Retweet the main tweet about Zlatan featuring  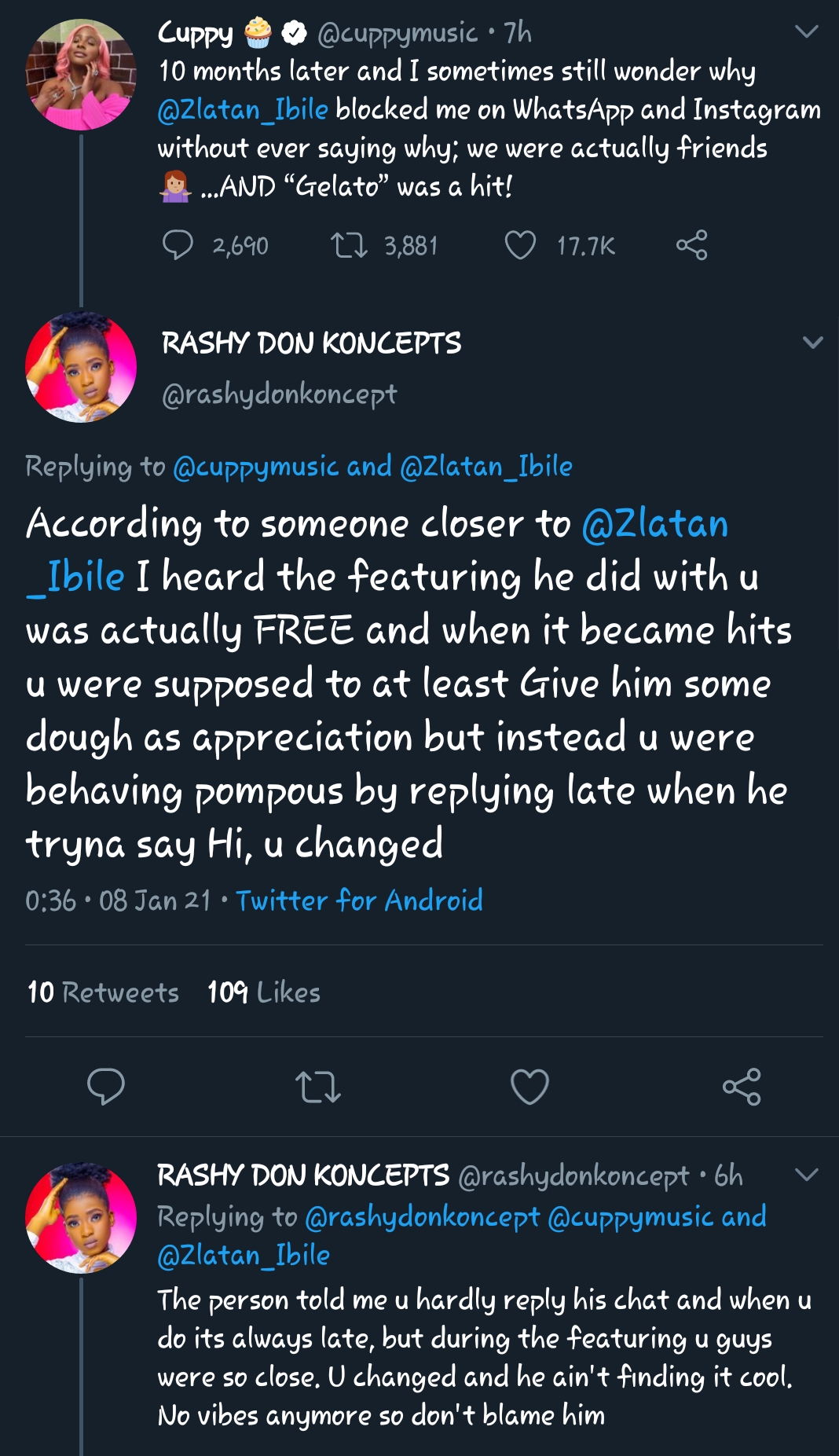[x=317, y=1087]
